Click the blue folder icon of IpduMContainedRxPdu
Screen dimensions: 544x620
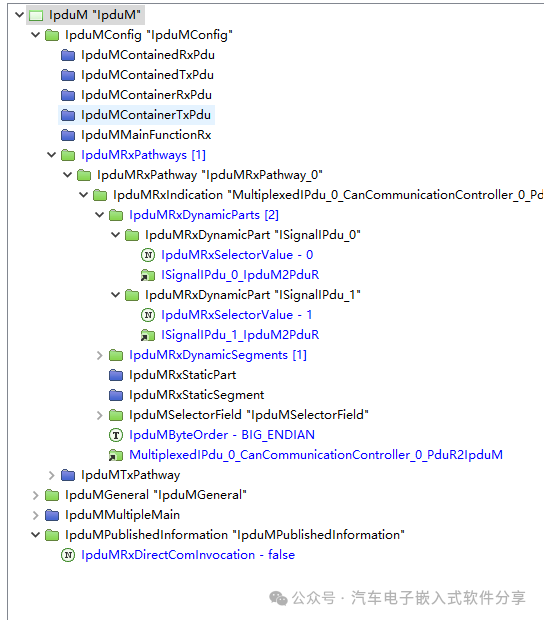click(x=68, y=55)
